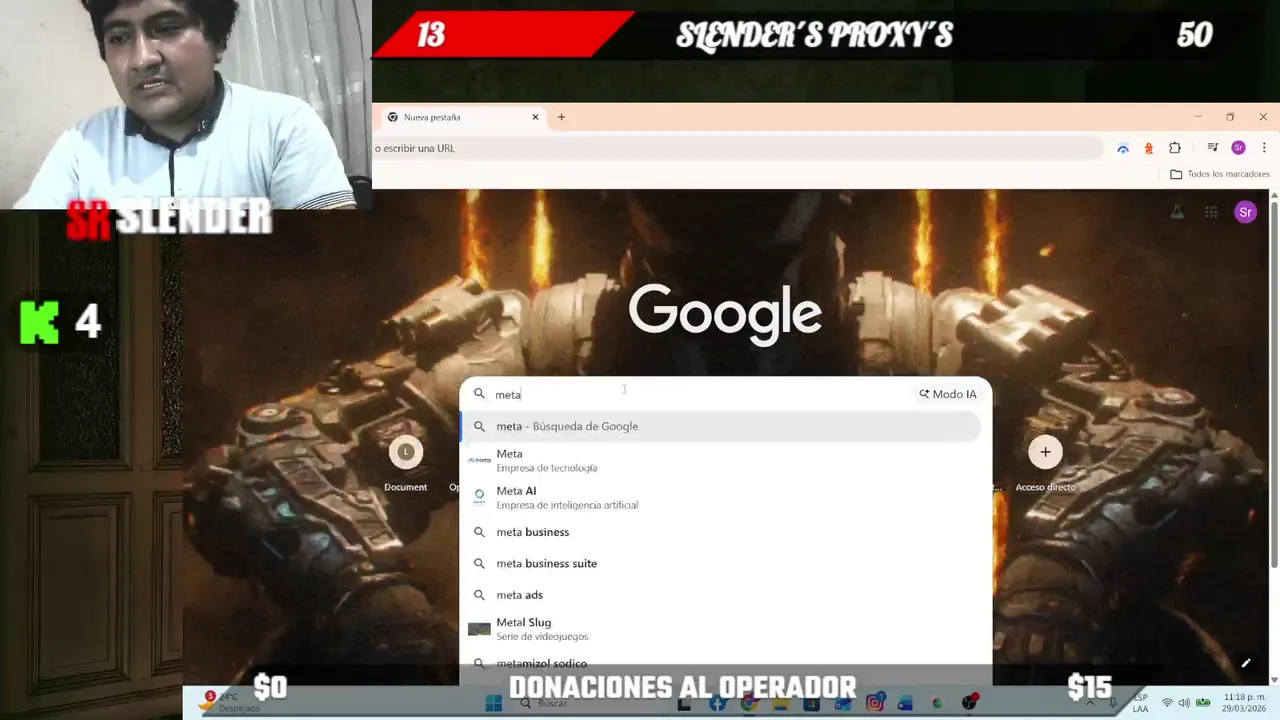Screen dimensions: 1280x720
Task: Open the Facebook taskbar icon
Action: (717, 703)
